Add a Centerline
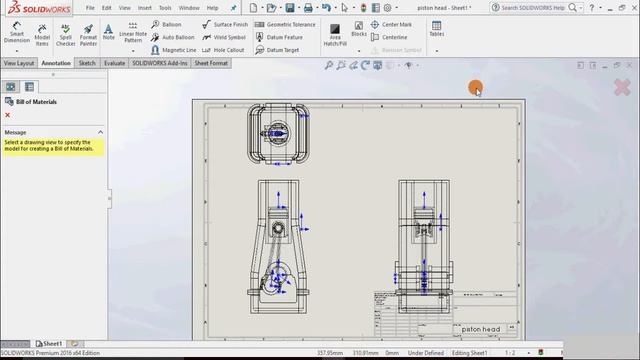The height and width of the screenshot is (360, 640). (389, 37)
